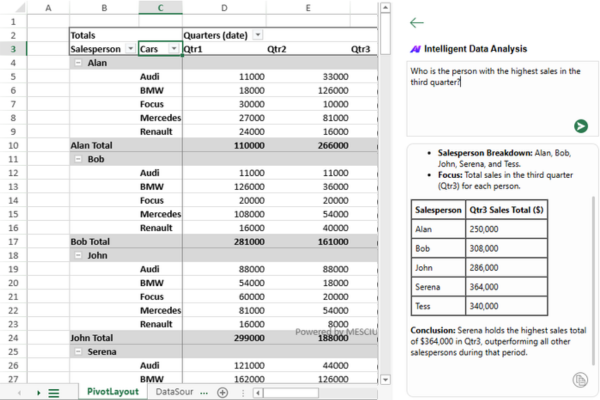
Task: Go to previous sheet tab arrow
Action: [x=19, y=393]
